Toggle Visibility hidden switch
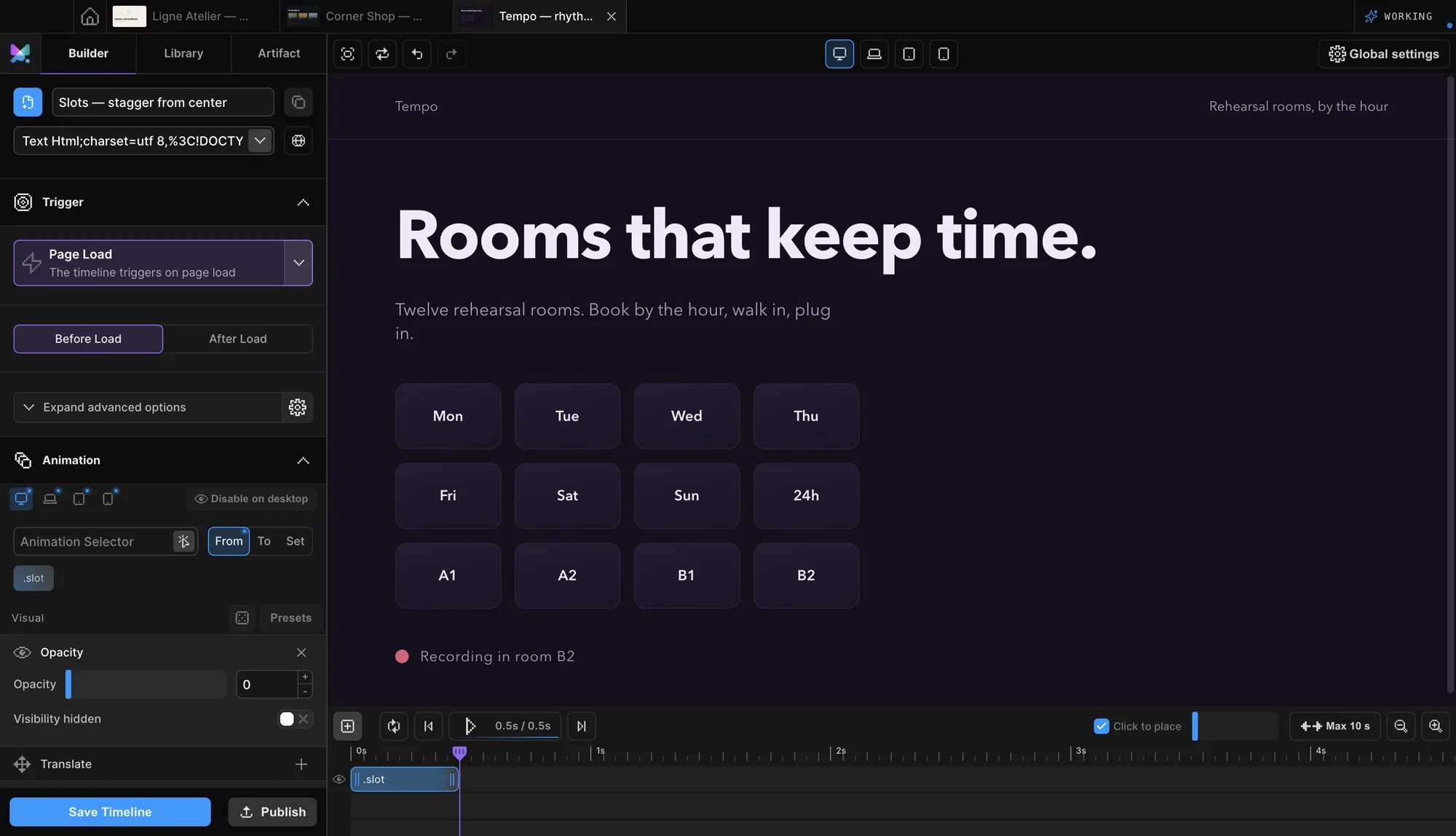Screen dimensions: 1456x836 tap(295, 719)
